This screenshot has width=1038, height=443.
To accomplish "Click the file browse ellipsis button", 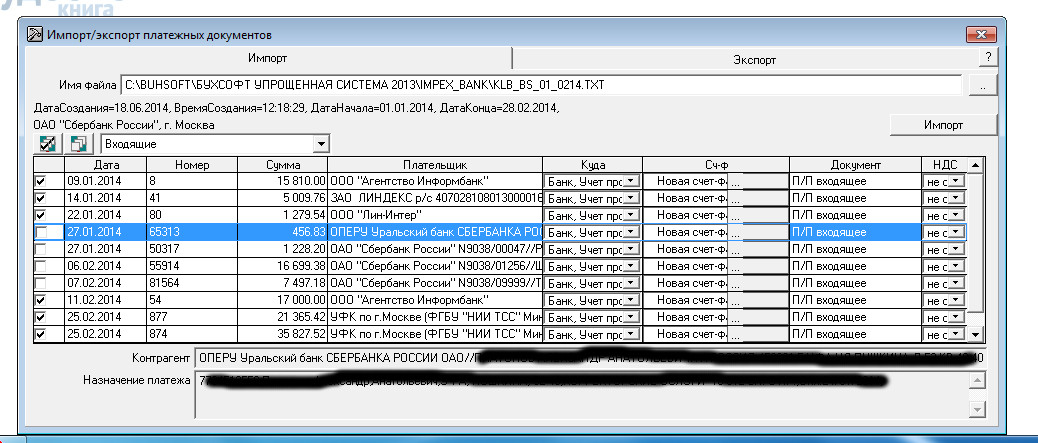I will 983,87.
